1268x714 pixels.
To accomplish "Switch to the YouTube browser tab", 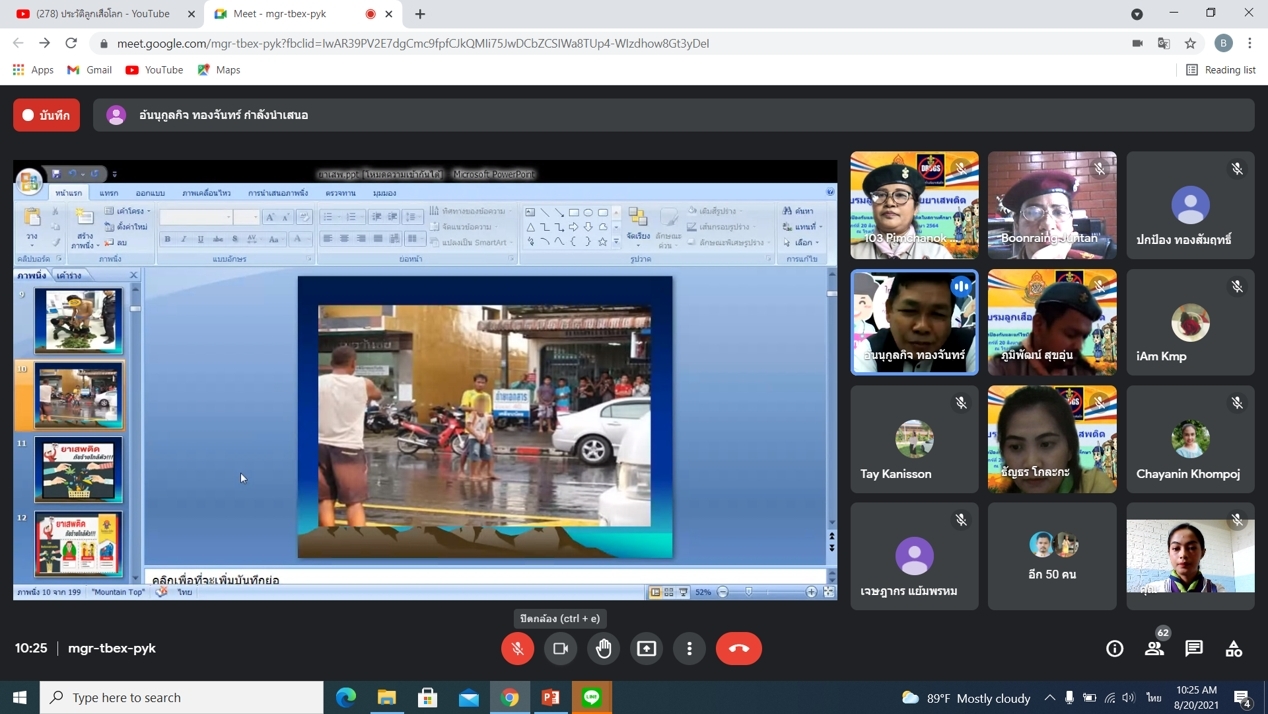I will 100,14.
